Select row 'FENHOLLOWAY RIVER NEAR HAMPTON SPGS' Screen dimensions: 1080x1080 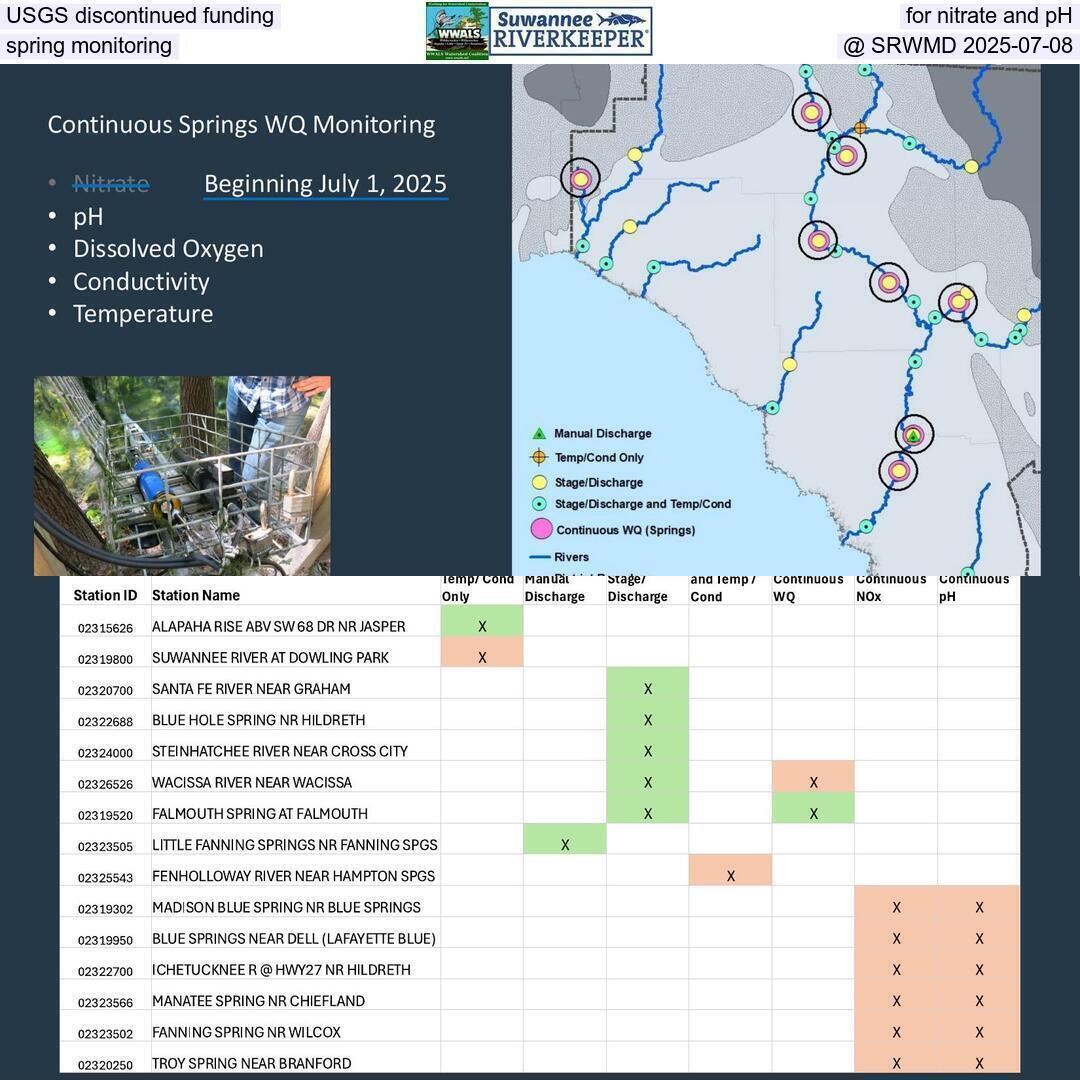point(539,870)
